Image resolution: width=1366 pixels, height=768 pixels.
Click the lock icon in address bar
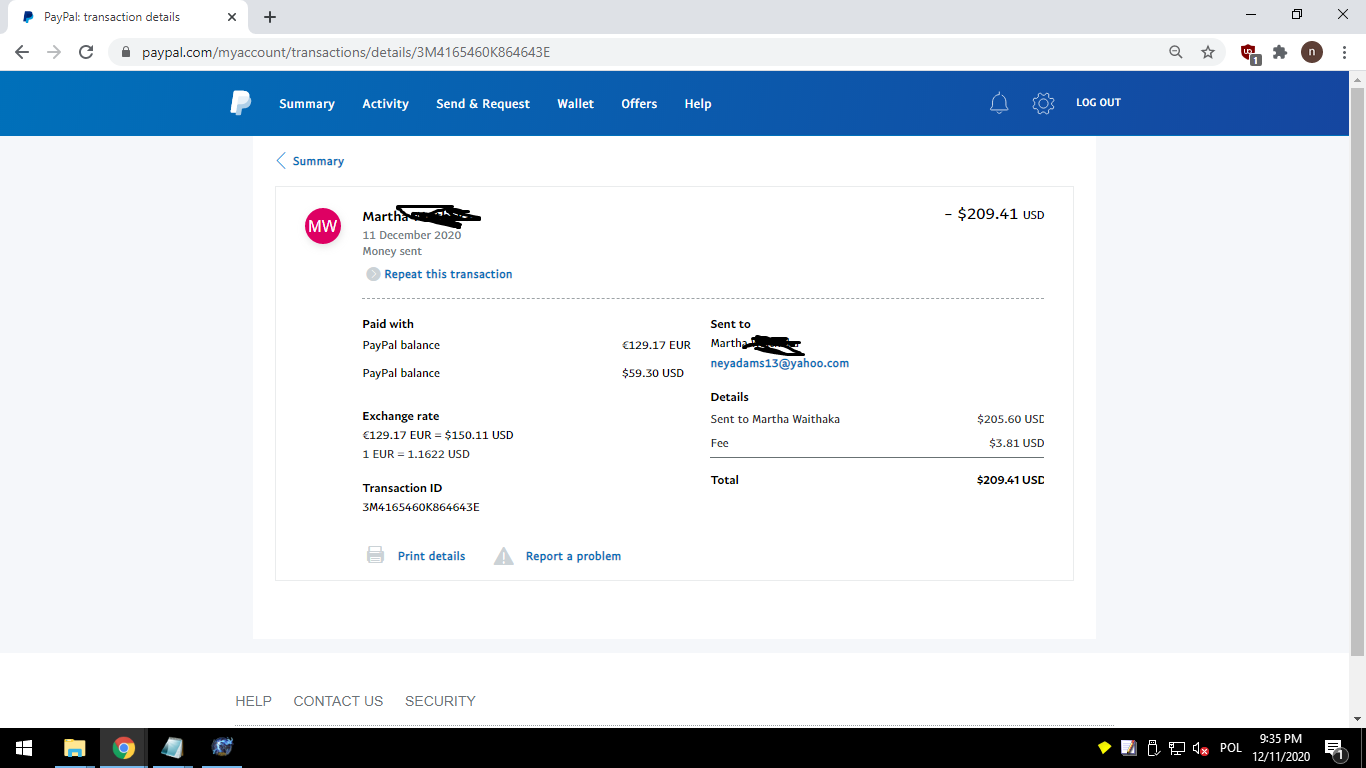tap(126, 52)
